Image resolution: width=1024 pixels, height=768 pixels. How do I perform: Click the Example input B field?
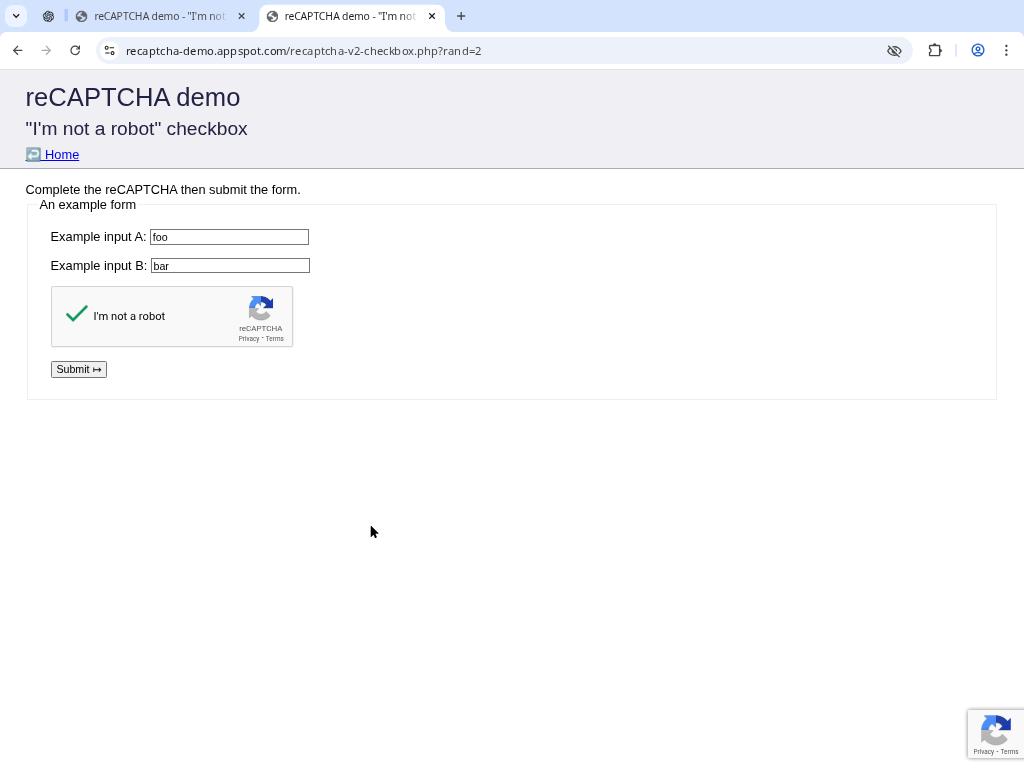point(230,266)
